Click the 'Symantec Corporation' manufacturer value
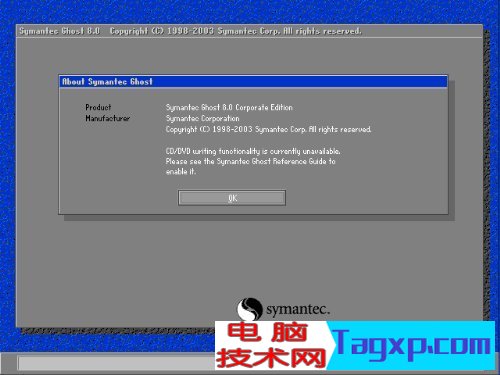500x375 pixels. [x=202, y=118]
